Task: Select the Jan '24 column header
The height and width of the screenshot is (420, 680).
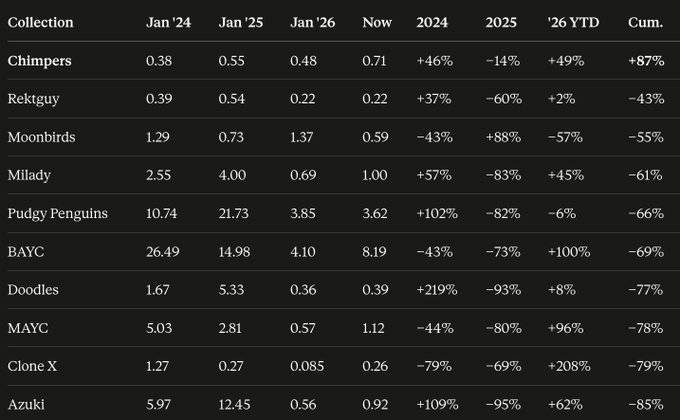Action: [168, 23]
